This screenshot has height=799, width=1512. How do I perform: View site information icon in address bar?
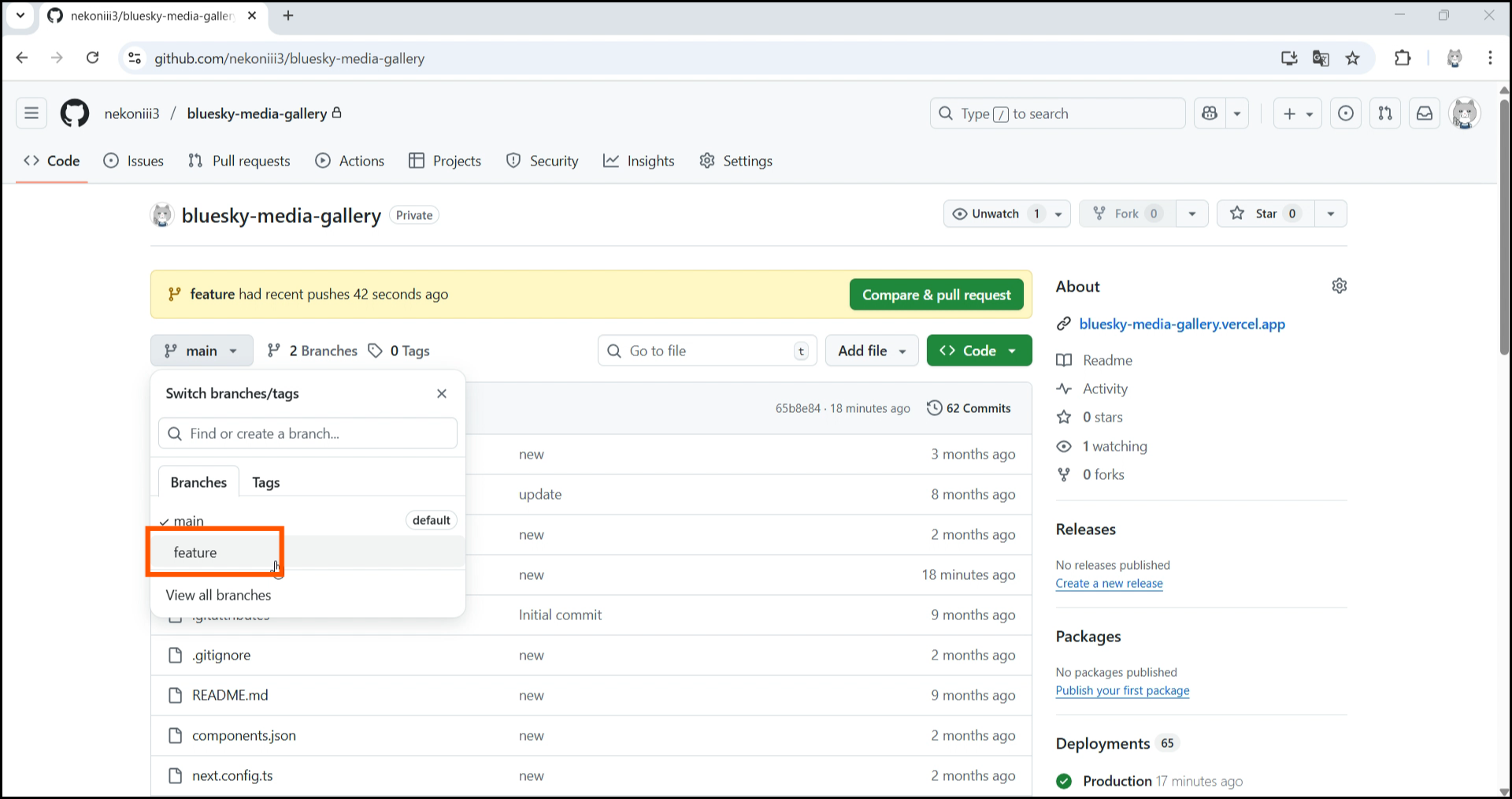coord(135,58)
